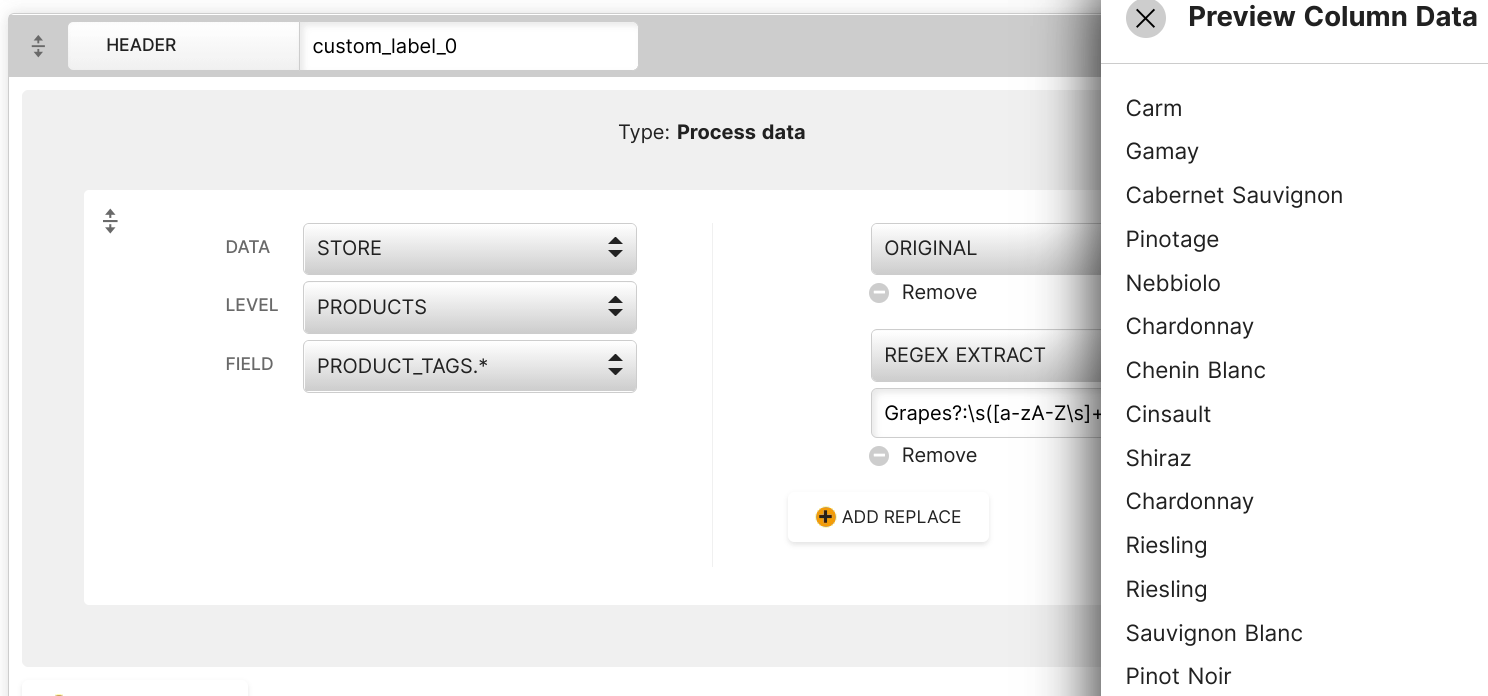
Task: Open the LEVEL dropdown showing PRODUCTS
Action: (470, 307)
